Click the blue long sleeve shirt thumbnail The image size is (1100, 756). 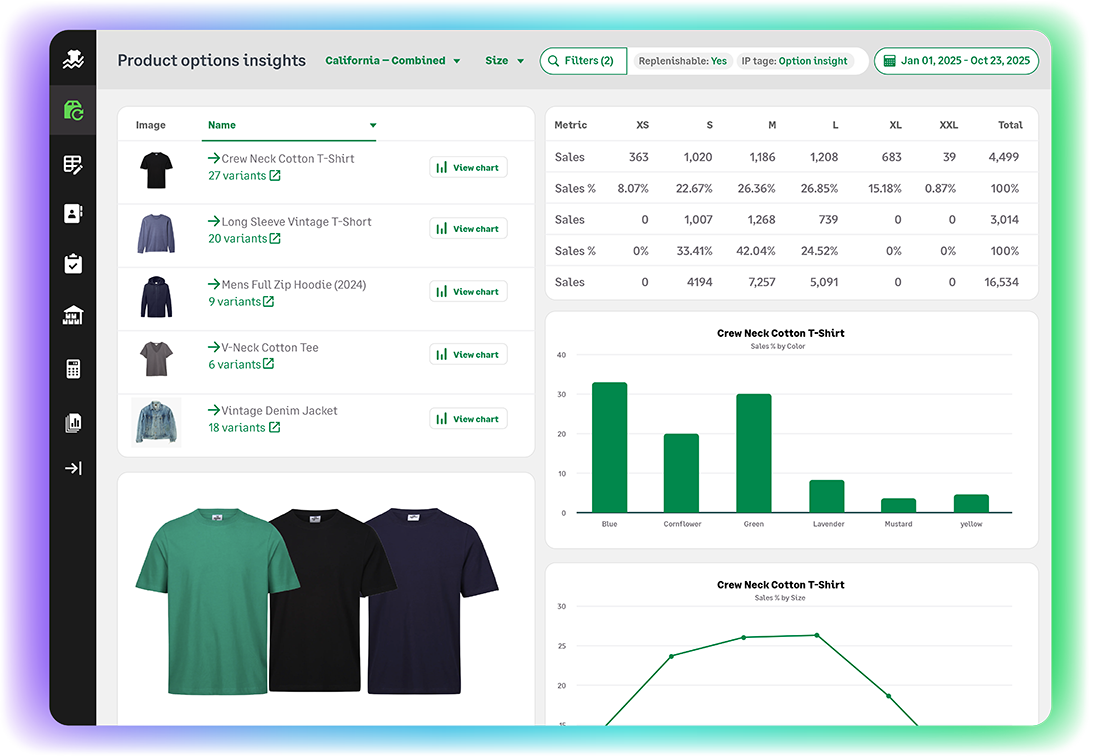156,234
